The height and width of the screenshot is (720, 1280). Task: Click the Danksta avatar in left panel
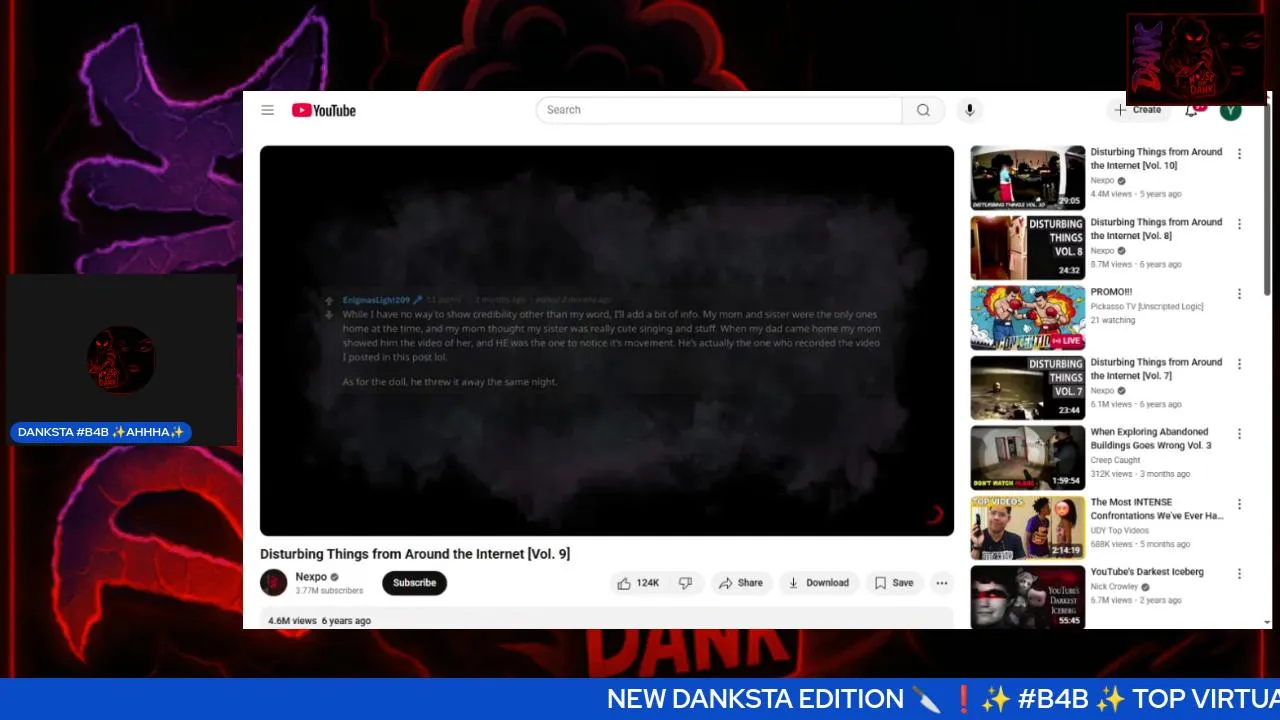pyautogui.click(x=120, y=359)
